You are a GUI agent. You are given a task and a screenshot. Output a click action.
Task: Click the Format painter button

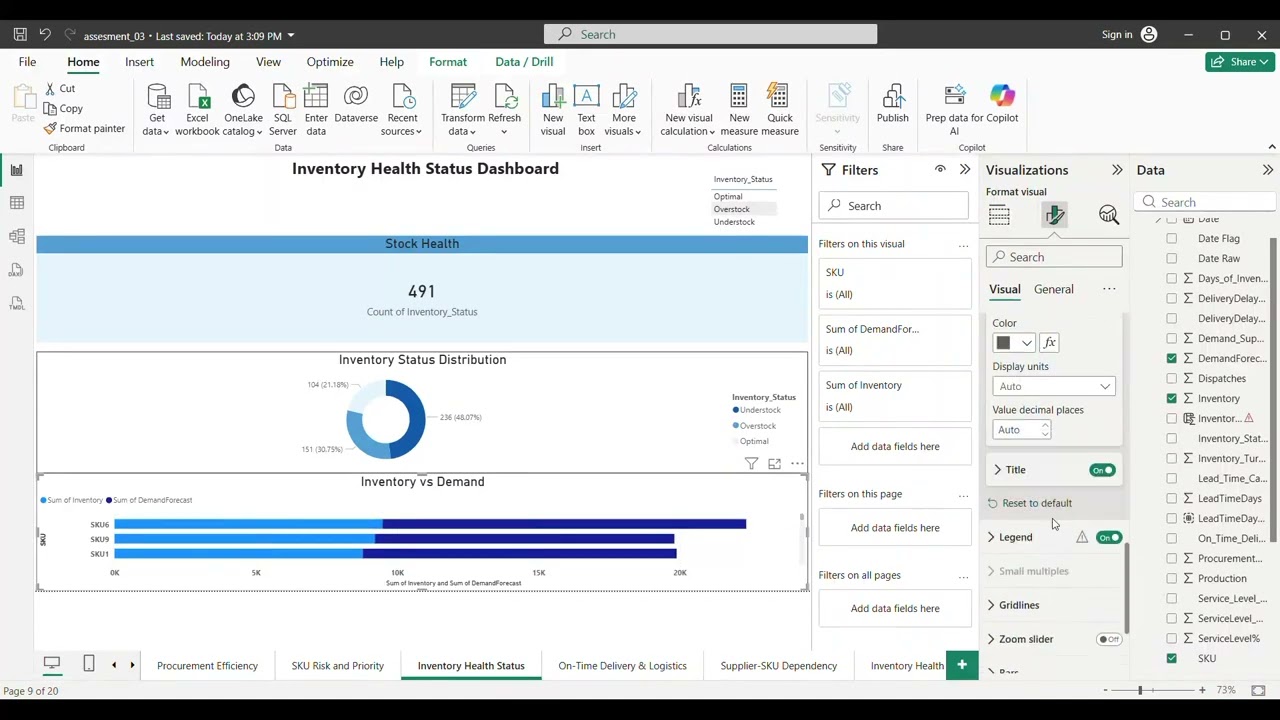85,129
